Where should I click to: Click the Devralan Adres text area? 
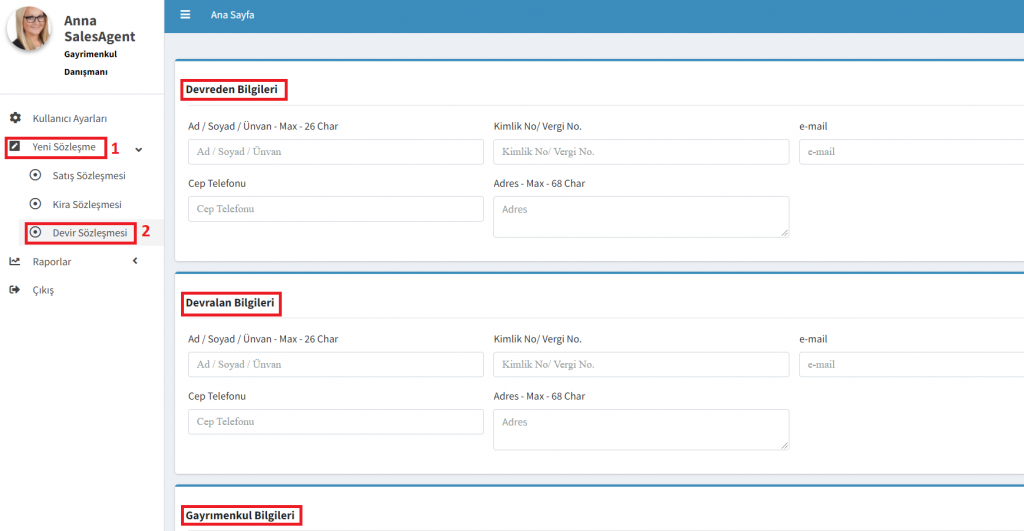(x=640, y=428)
